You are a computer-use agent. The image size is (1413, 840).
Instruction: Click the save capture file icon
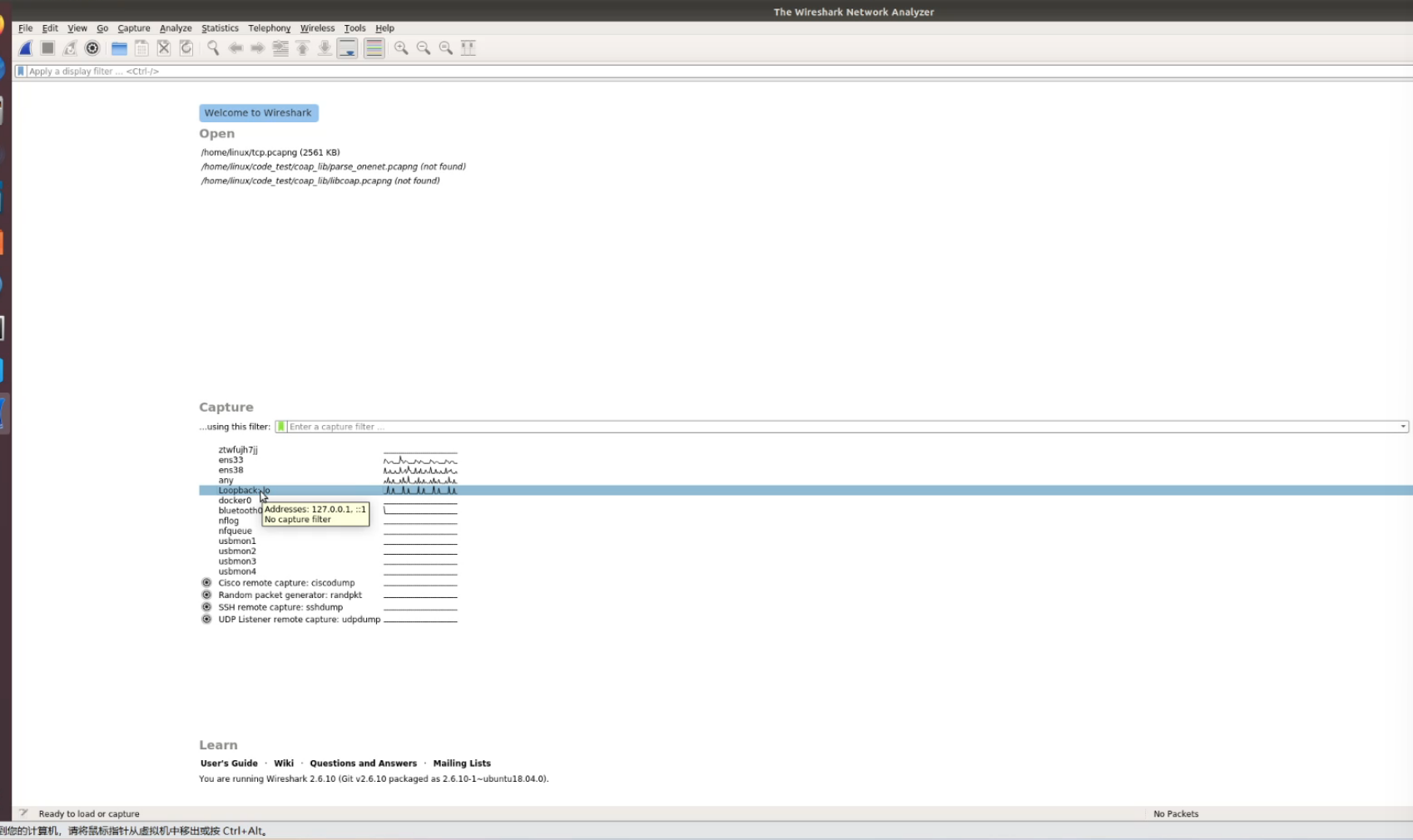[x=141, y=48]
